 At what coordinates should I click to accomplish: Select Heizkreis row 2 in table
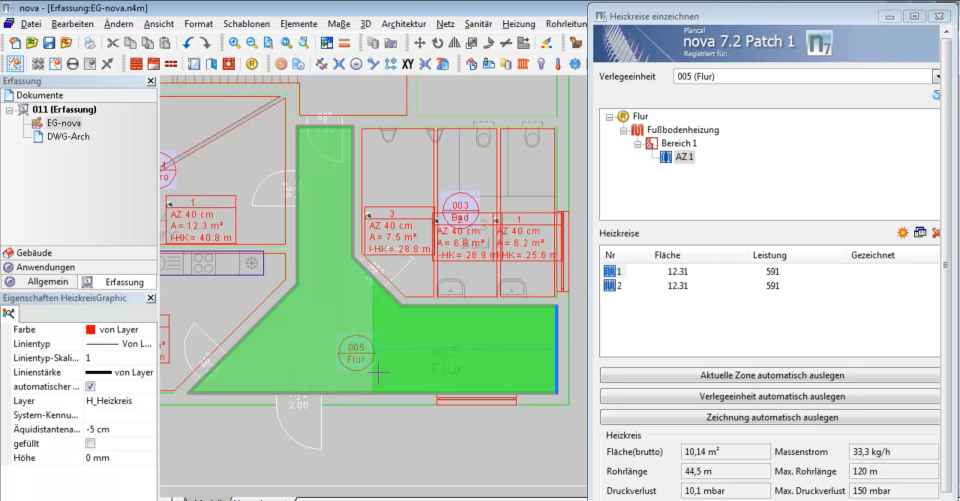coord(771,285)
